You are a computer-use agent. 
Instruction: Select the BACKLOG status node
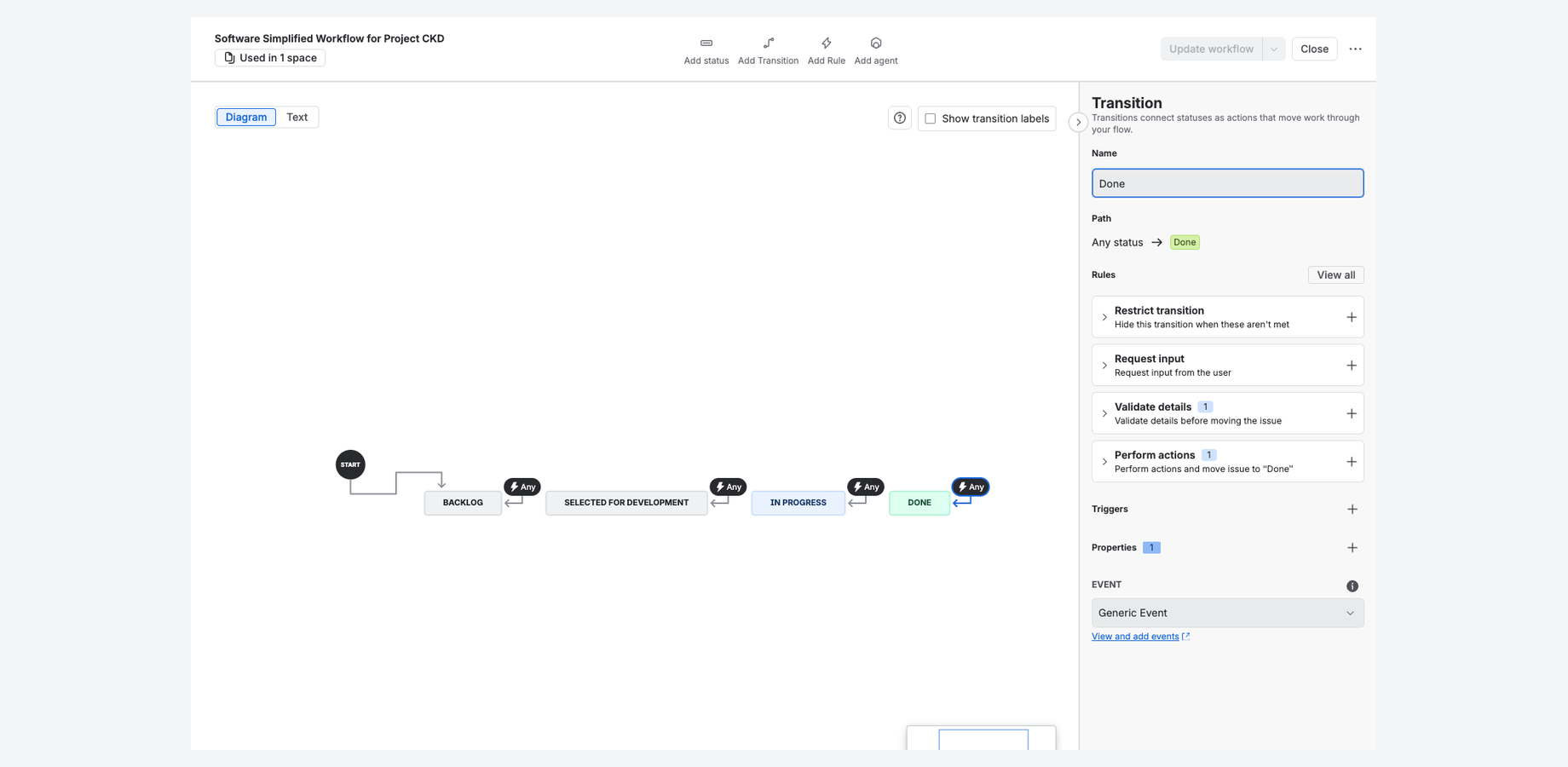[x=463, y=503]
